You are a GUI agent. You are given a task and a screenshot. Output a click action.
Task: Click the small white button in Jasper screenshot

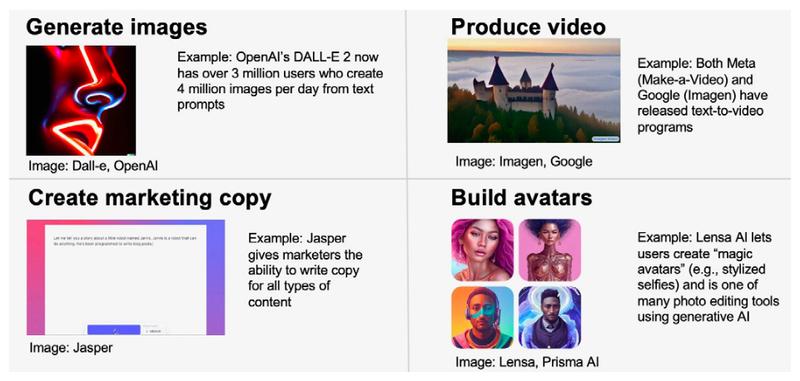point(154,331)
